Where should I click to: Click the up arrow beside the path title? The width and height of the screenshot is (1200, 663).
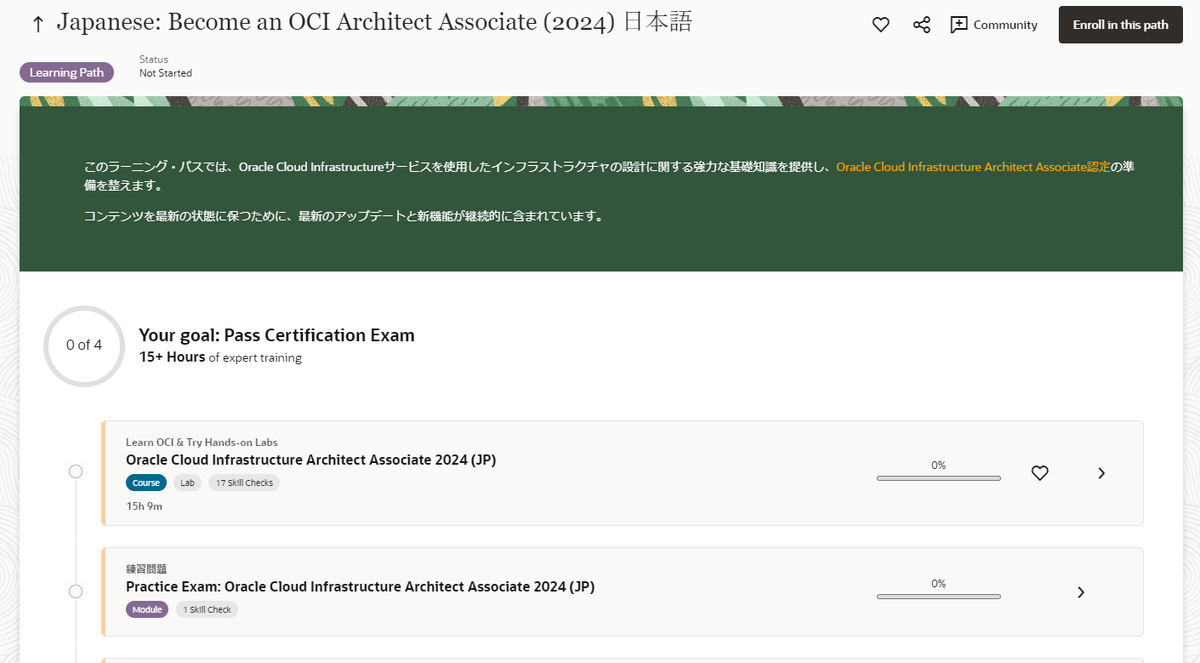pos(38,24)
